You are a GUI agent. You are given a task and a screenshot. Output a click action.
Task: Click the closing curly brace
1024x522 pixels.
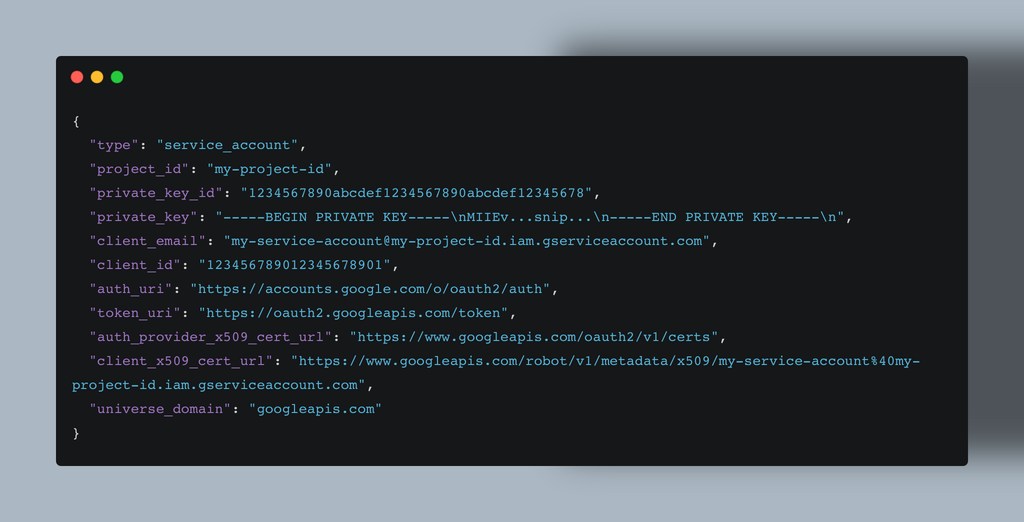click(x=76, y=433)
